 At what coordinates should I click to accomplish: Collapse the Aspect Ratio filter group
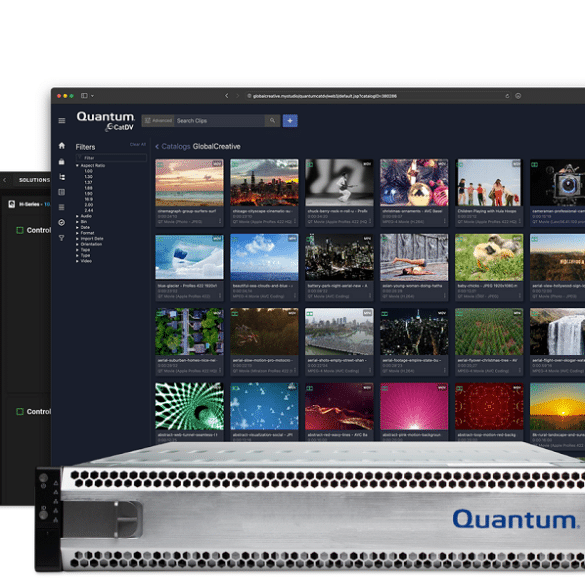pyautogui.click(x=78, y=166)
